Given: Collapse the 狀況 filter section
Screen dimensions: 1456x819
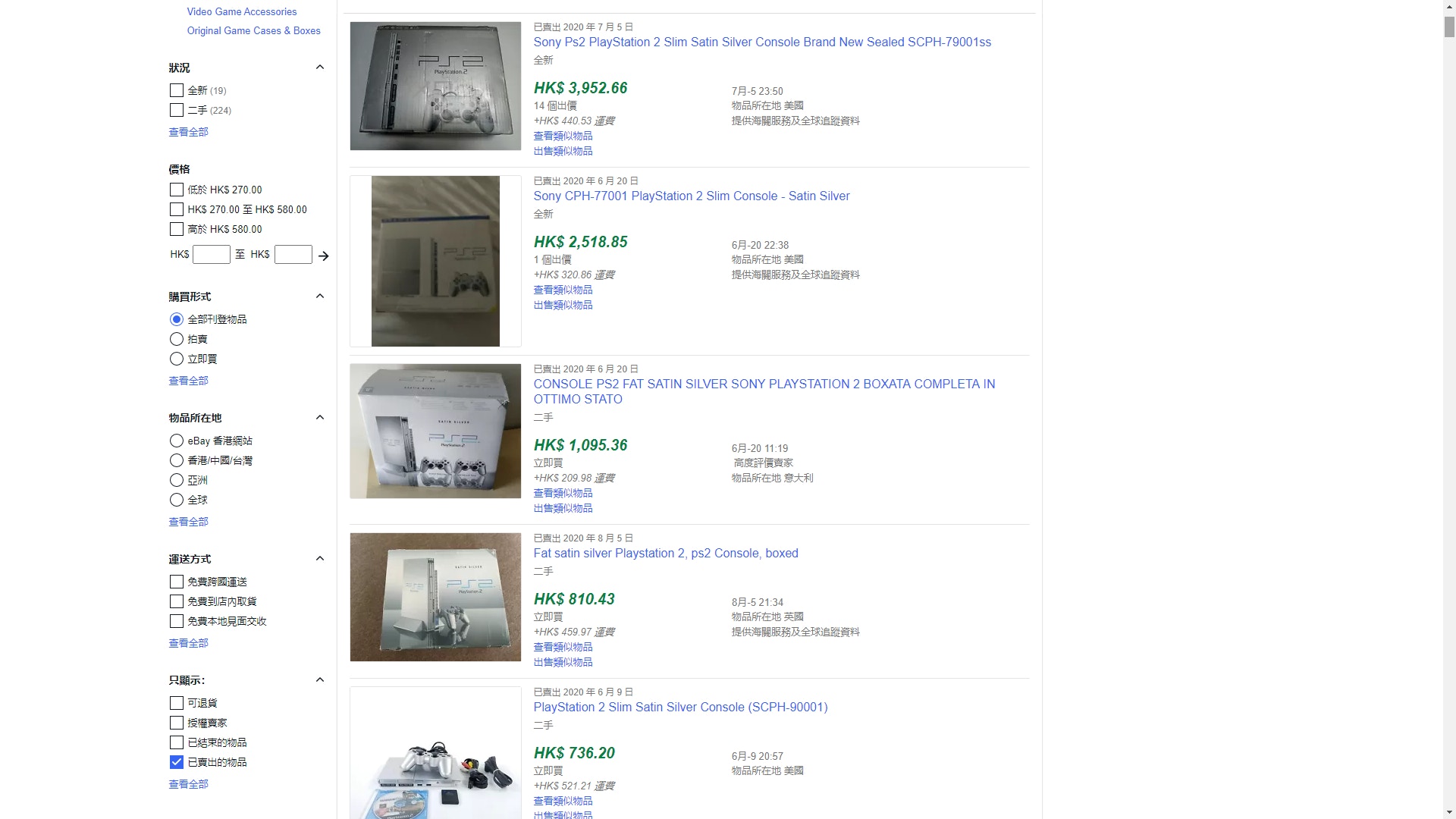Looking at the screenshot, I should tap(320, 67).
